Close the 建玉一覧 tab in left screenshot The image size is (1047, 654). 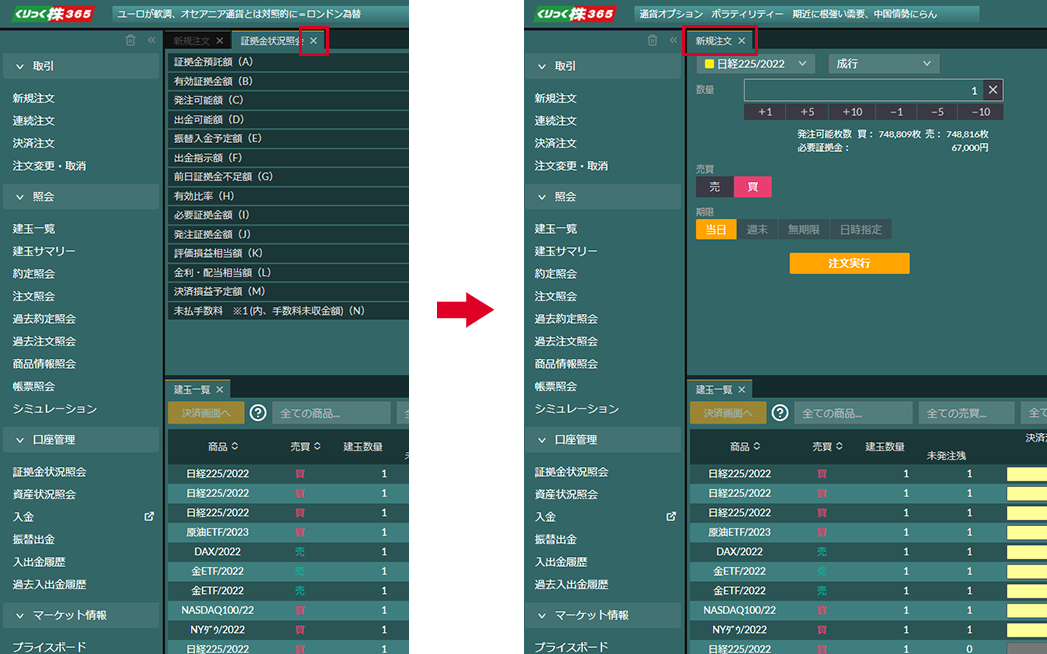(x=220, y=389)
